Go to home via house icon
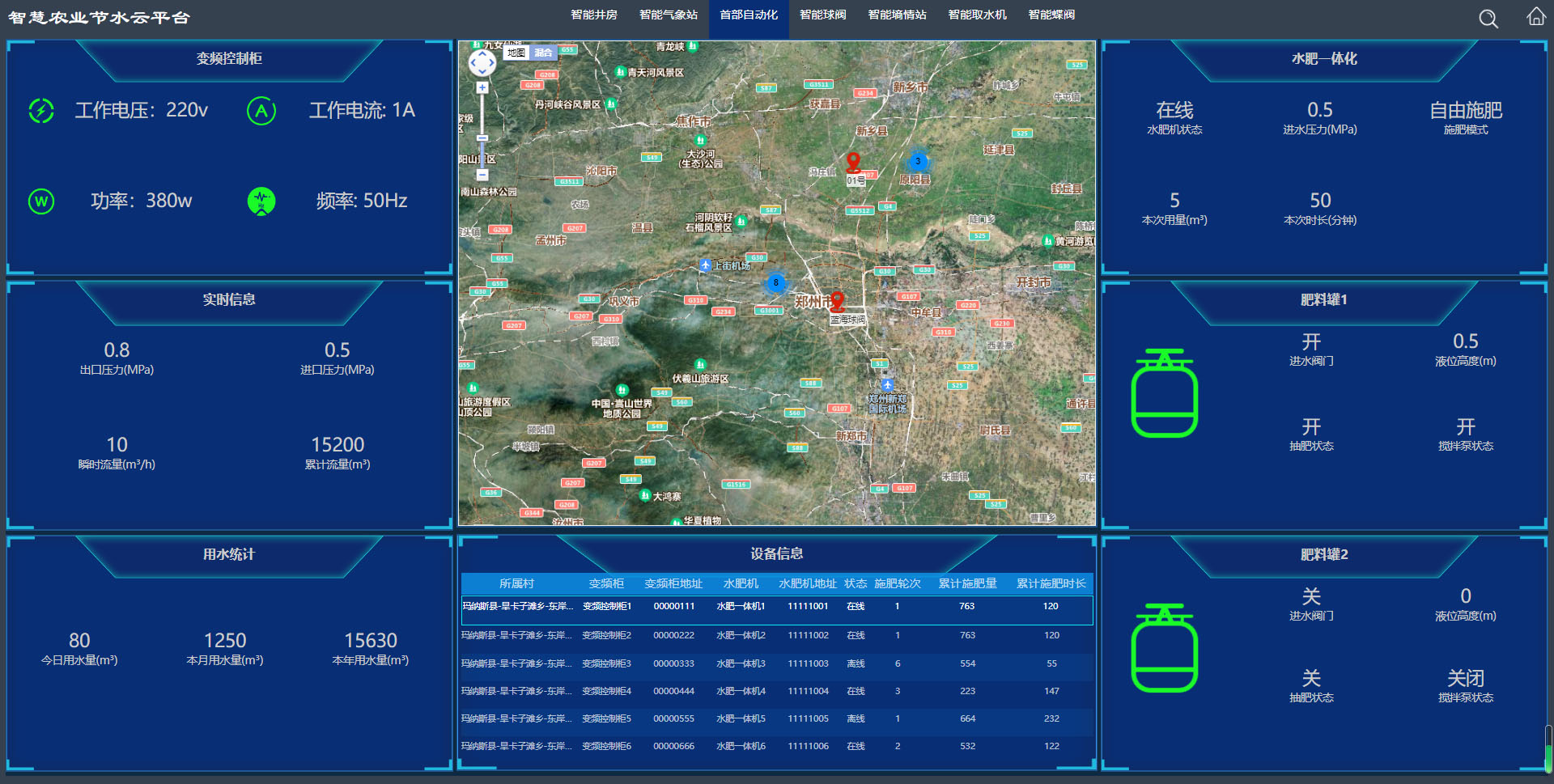This screenshot has width=1554, height=784. tap(1535, 17)
